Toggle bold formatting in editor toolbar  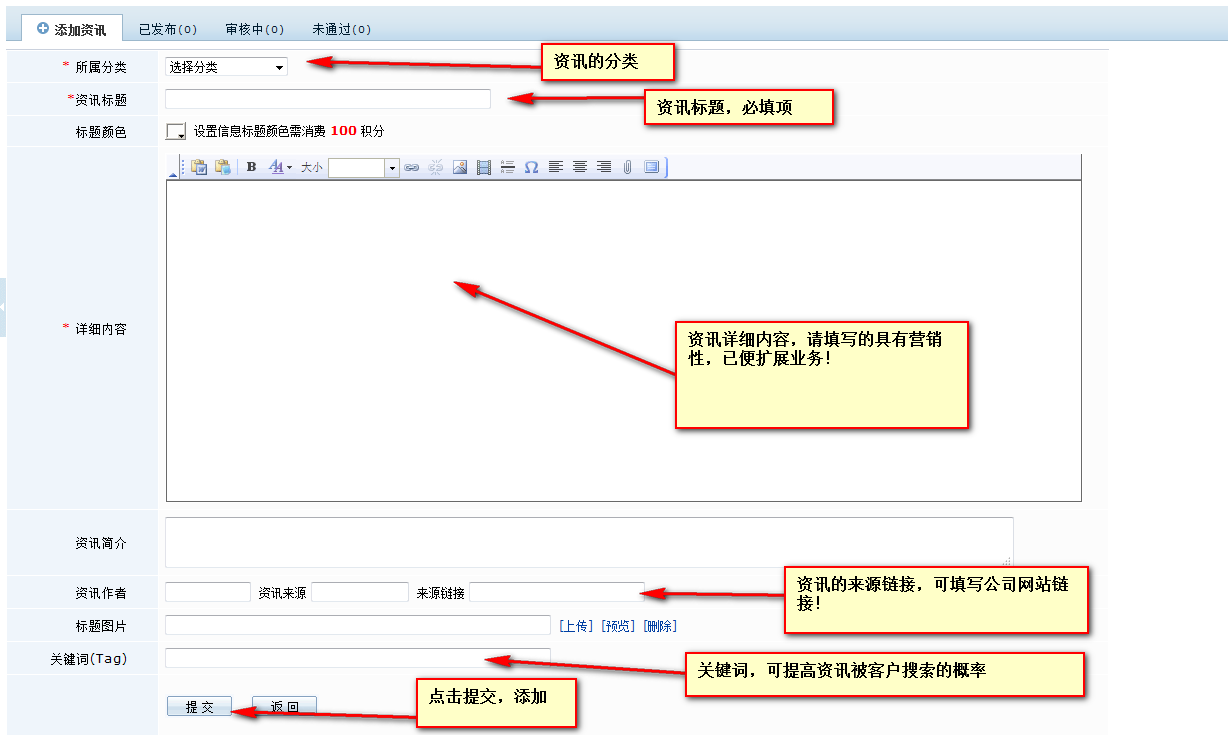click(x=252, y=167)
